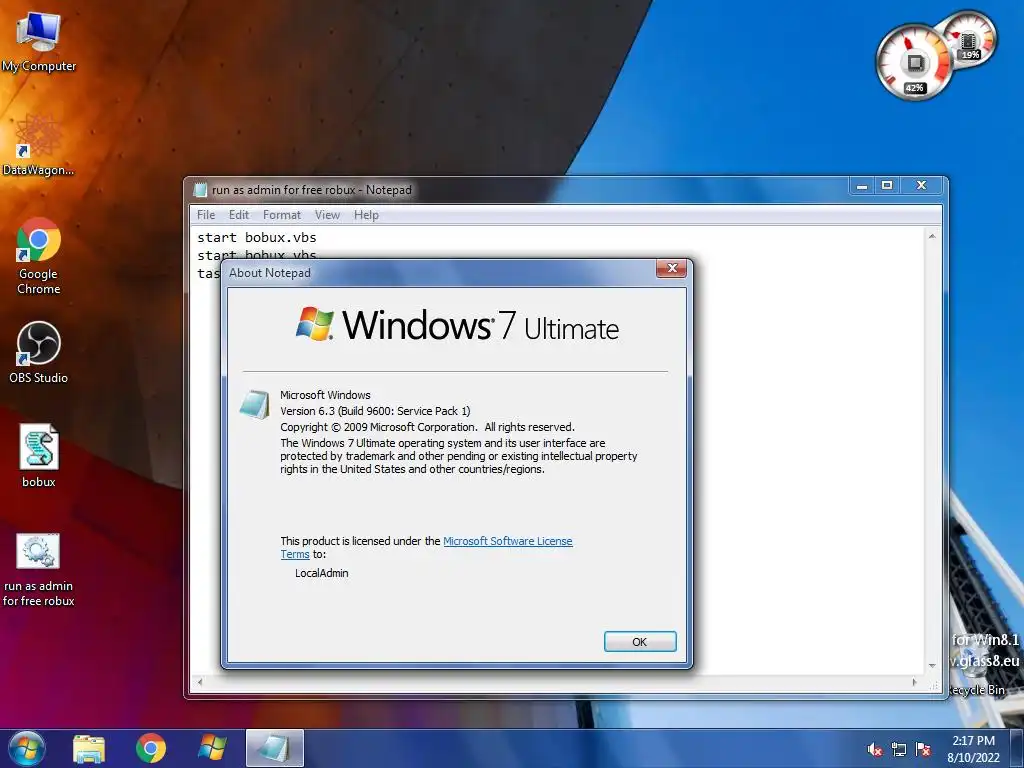Click Notepad horizontal scrollbar right arrow

click(x=914, y=682)
